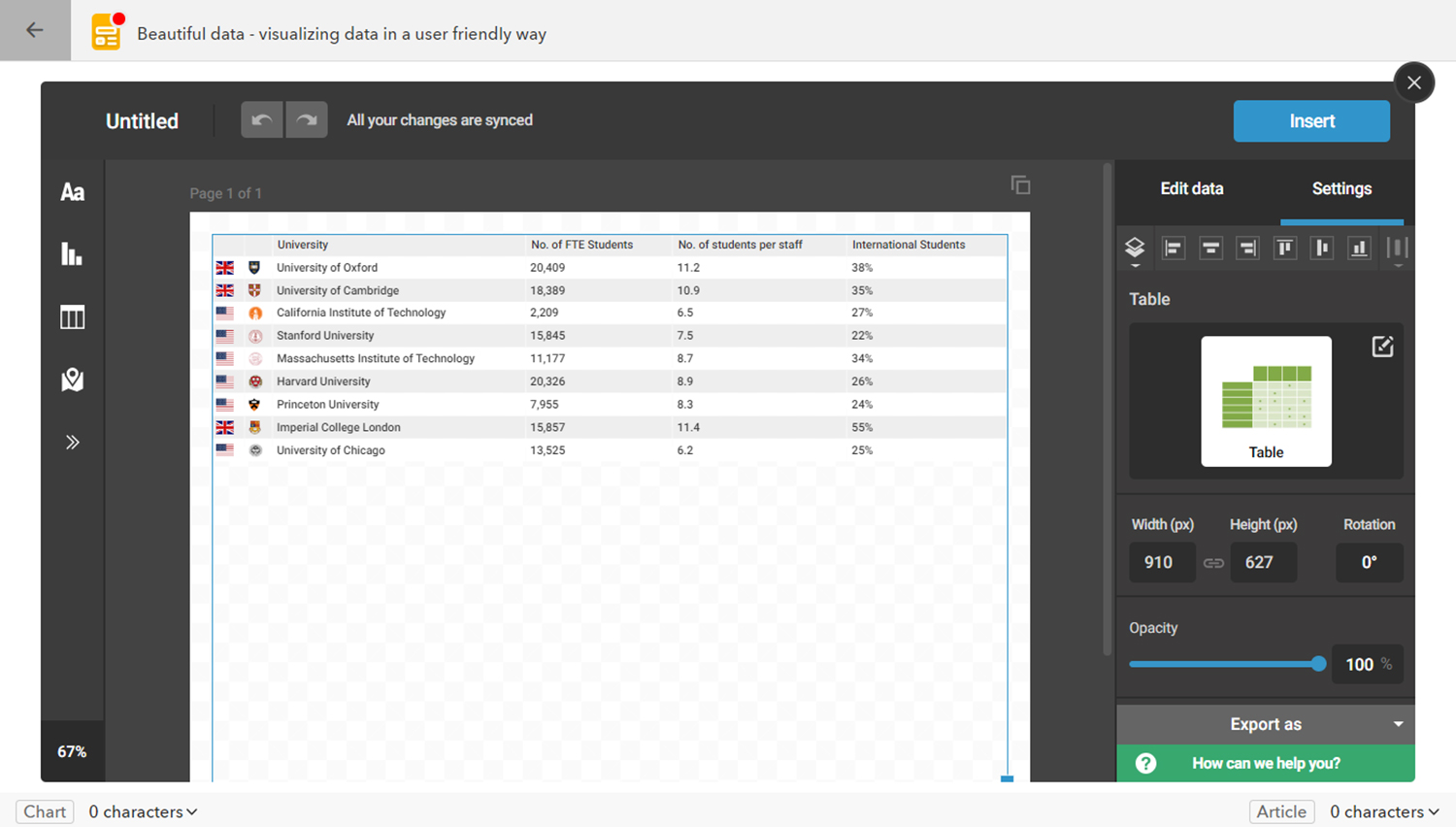The height and width of the screenshot is (827, 1456).
Task: Select the University of Cambridge cell
Action: (338, 290)
